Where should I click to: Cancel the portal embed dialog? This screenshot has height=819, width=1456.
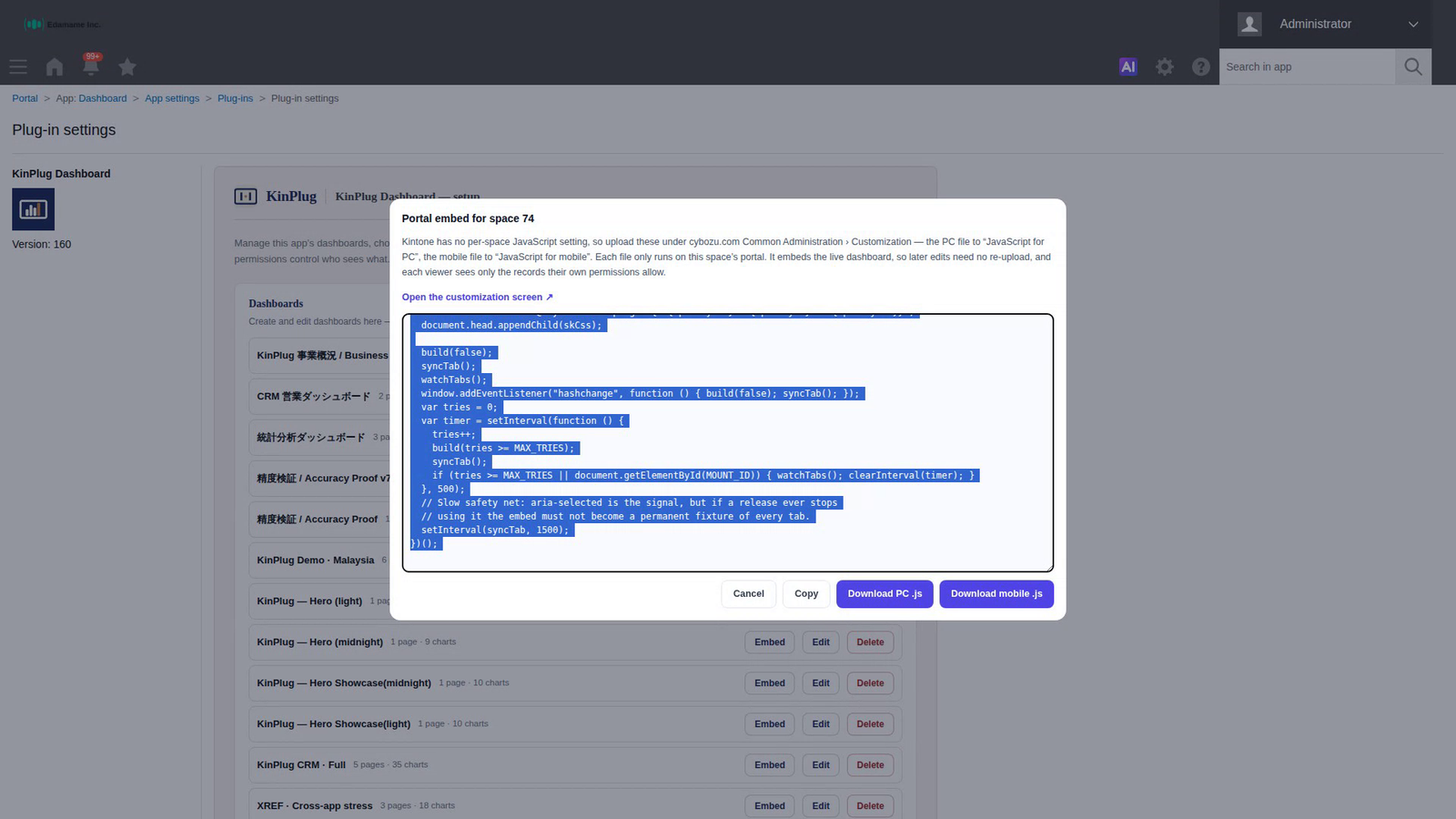tap(749, 594)
